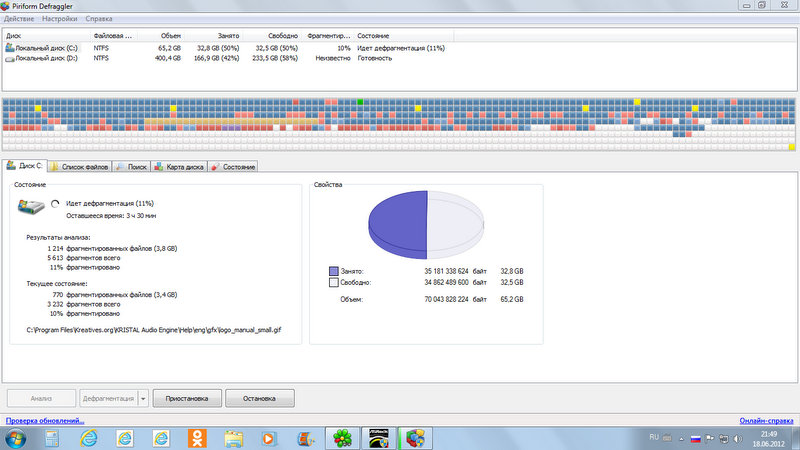Click the Show desktop strip at taskbar end
800x450 pixels.
(x=796, y=438)
